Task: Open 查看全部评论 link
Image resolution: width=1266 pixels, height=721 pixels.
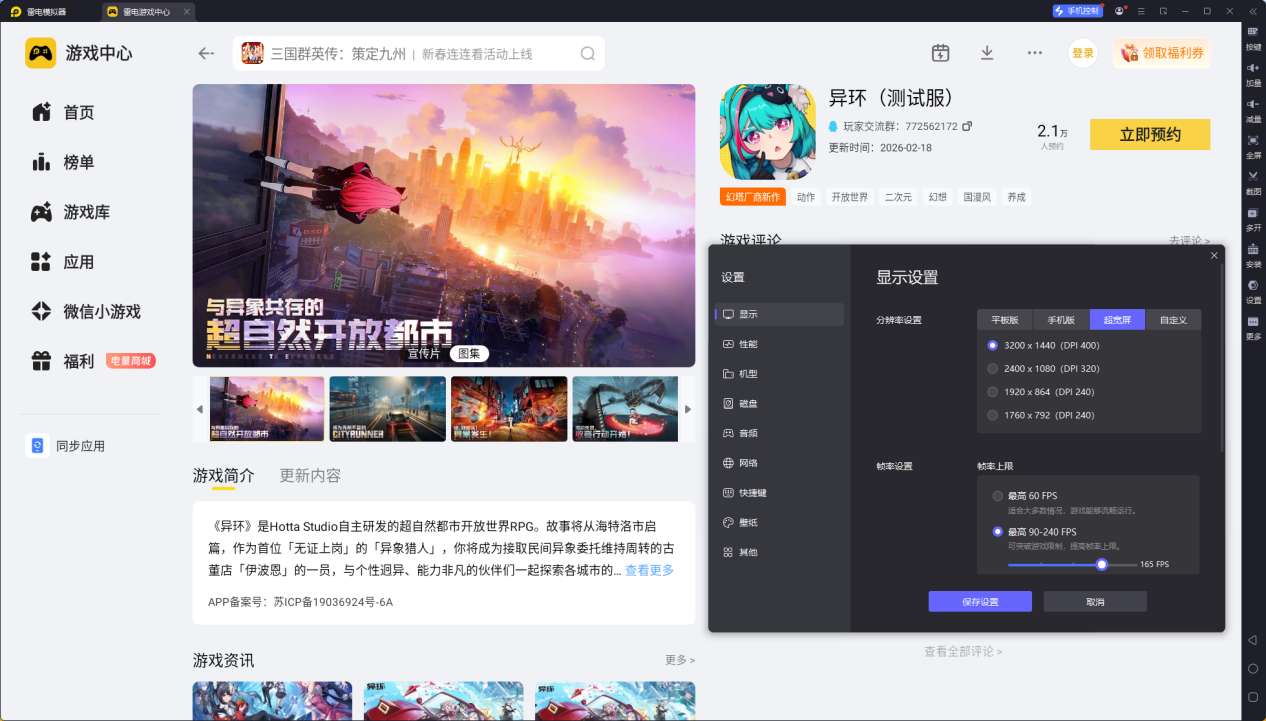Action: point(963,651)
